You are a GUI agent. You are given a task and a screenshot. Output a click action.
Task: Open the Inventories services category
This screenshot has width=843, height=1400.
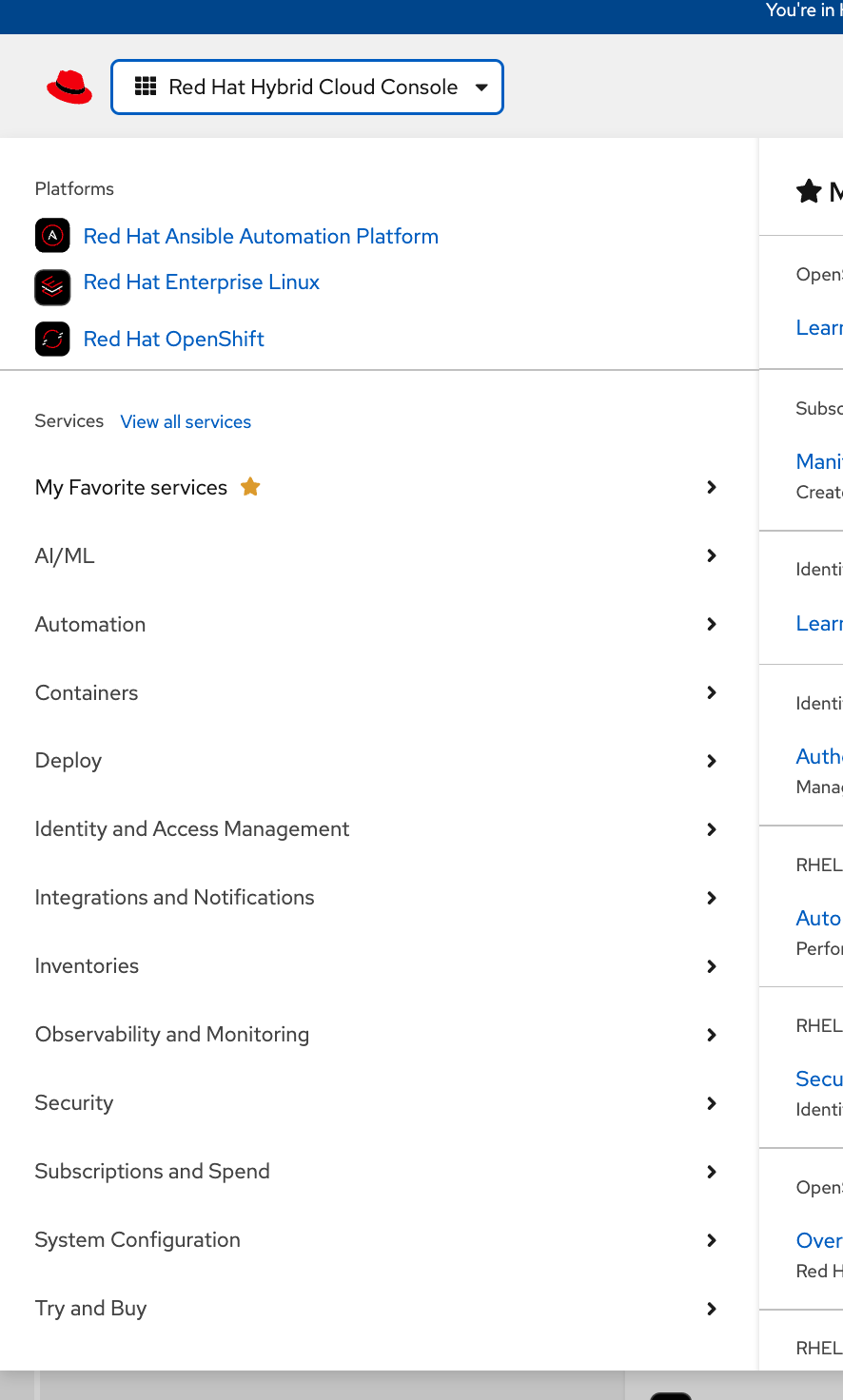87,966
